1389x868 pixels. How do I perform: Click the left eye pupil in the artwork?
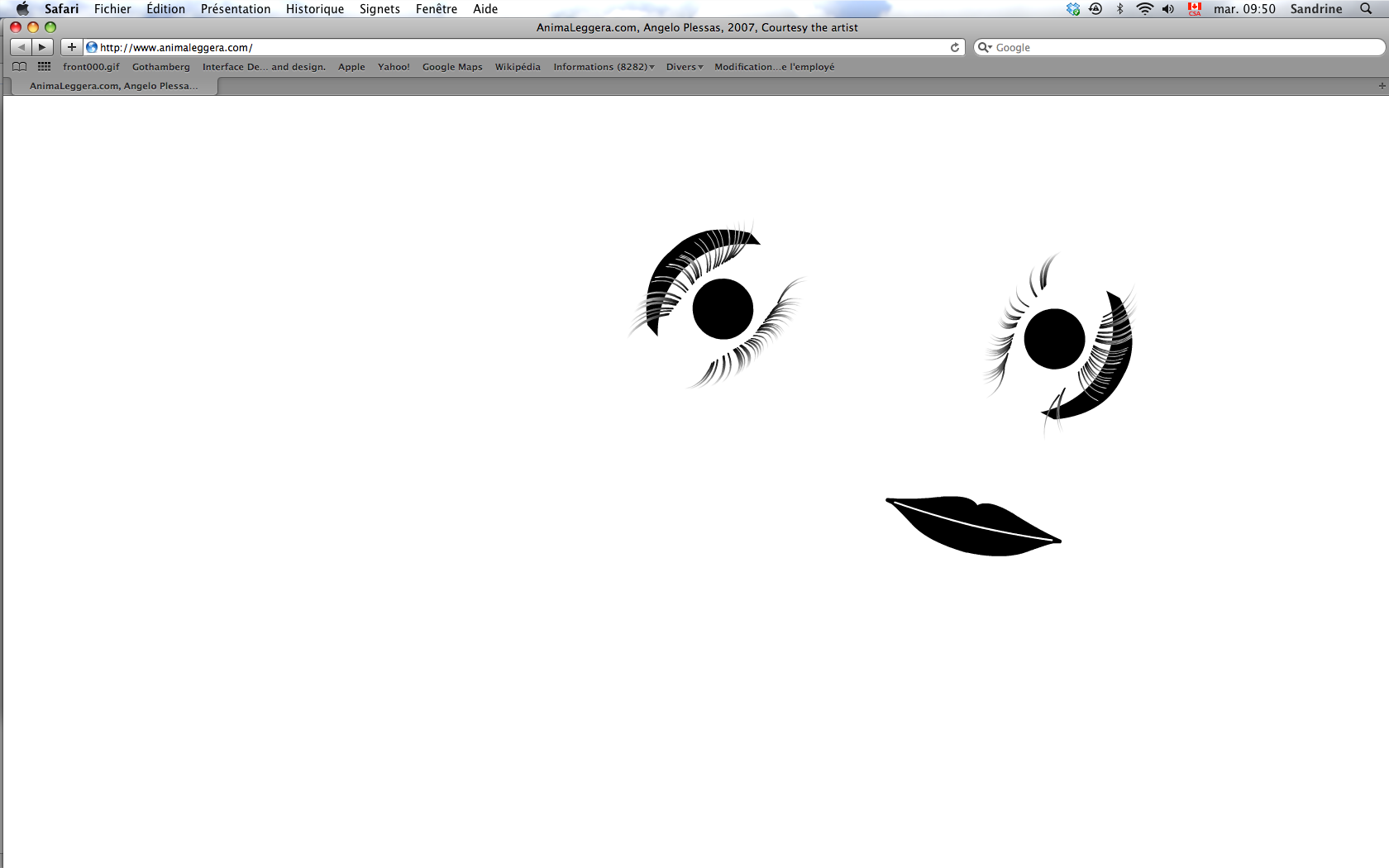723,309
